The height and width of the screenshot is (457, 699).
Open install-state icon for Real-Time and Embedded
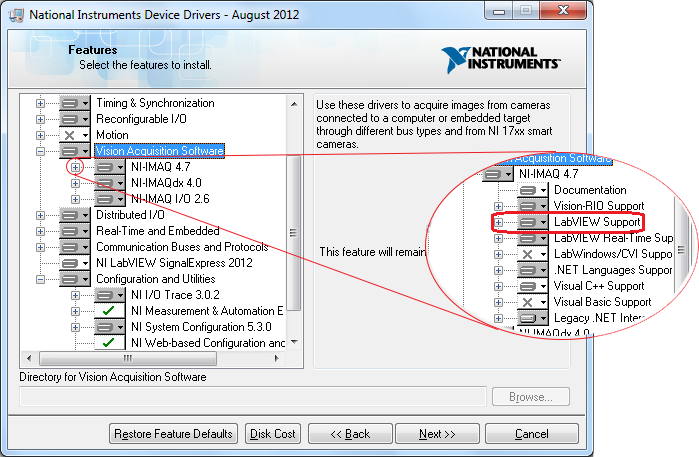[x=74, y=231]
